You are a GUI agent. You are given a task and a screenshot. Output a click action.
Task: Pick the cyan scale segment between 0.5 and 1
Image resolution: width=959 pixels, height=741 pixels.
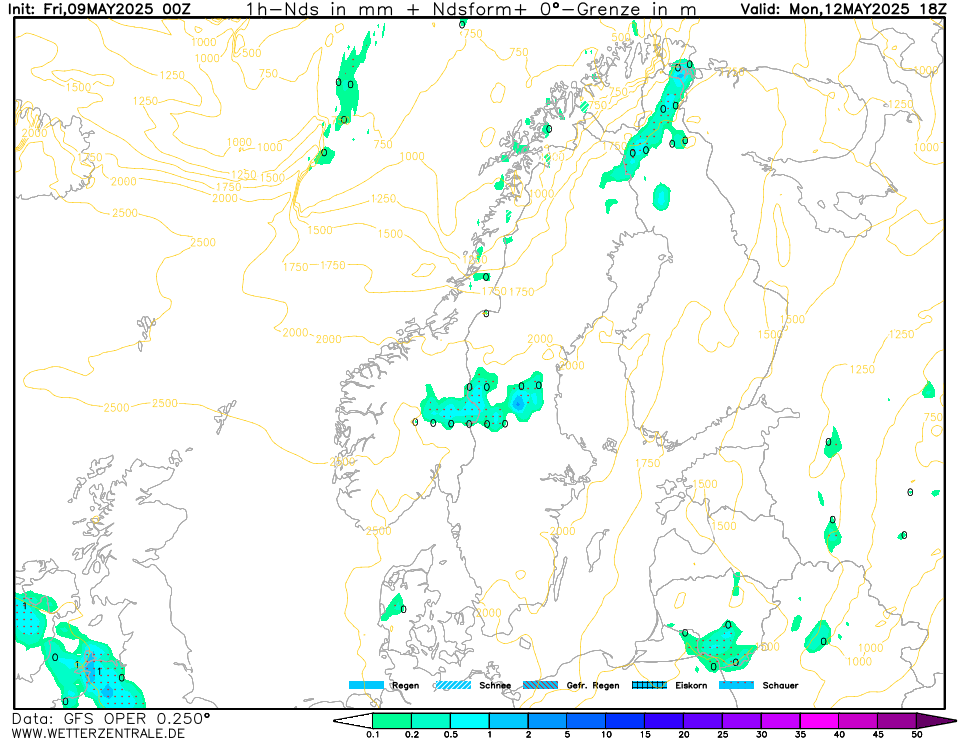click(x=470, y=721)
